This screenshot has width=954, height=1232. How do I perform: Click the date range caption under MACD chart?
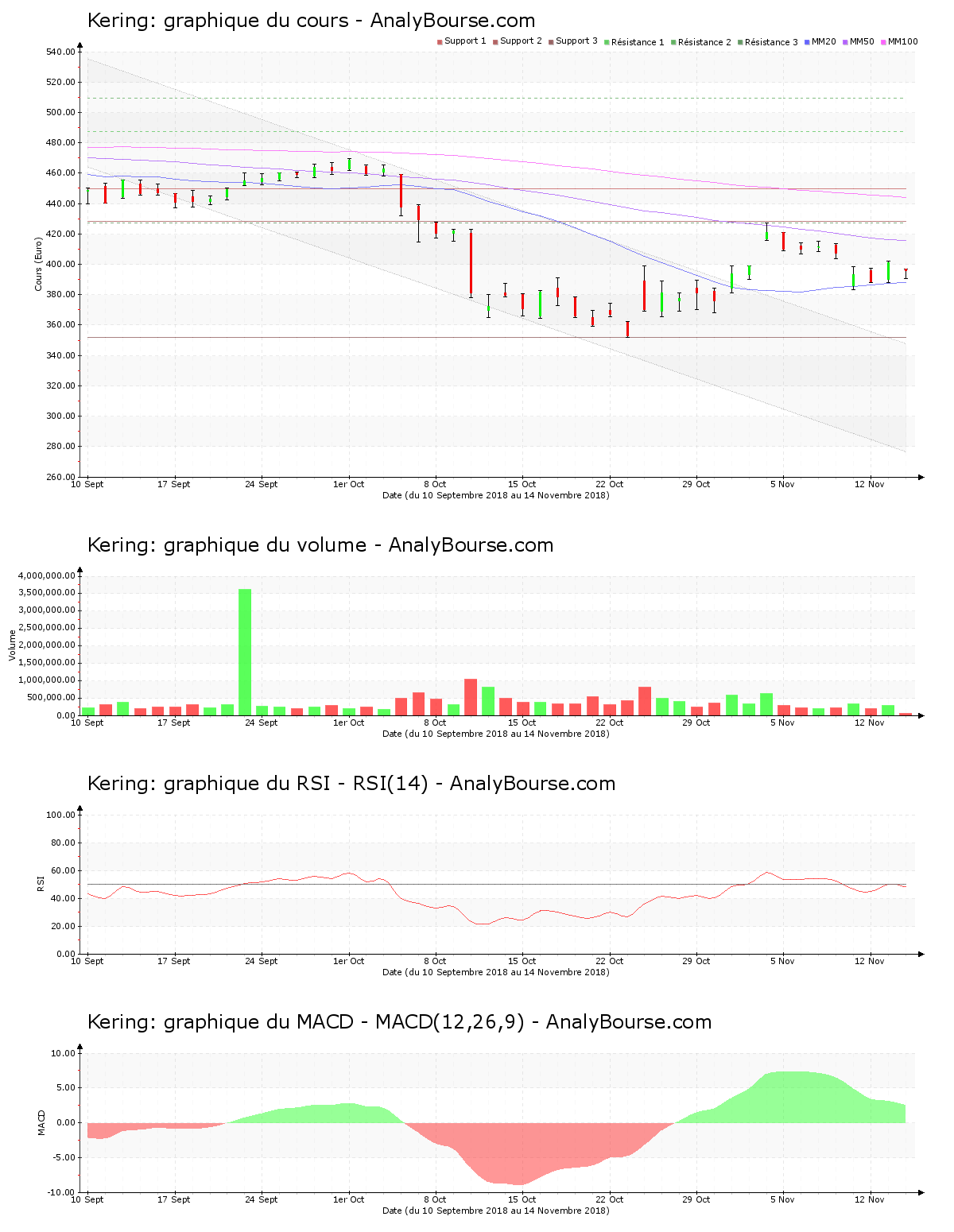coord(496,1211)
